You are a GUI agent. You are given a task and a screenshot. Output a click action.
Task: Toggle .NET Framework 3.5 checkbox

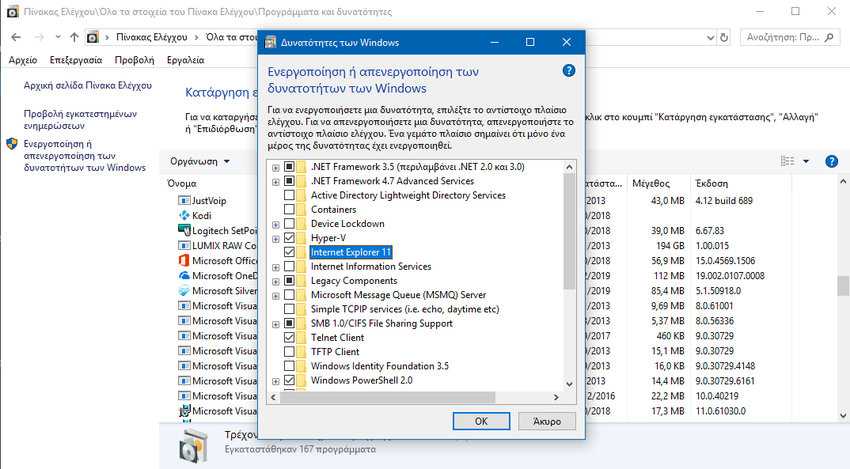pyautogui.click(x=289, y=166)
